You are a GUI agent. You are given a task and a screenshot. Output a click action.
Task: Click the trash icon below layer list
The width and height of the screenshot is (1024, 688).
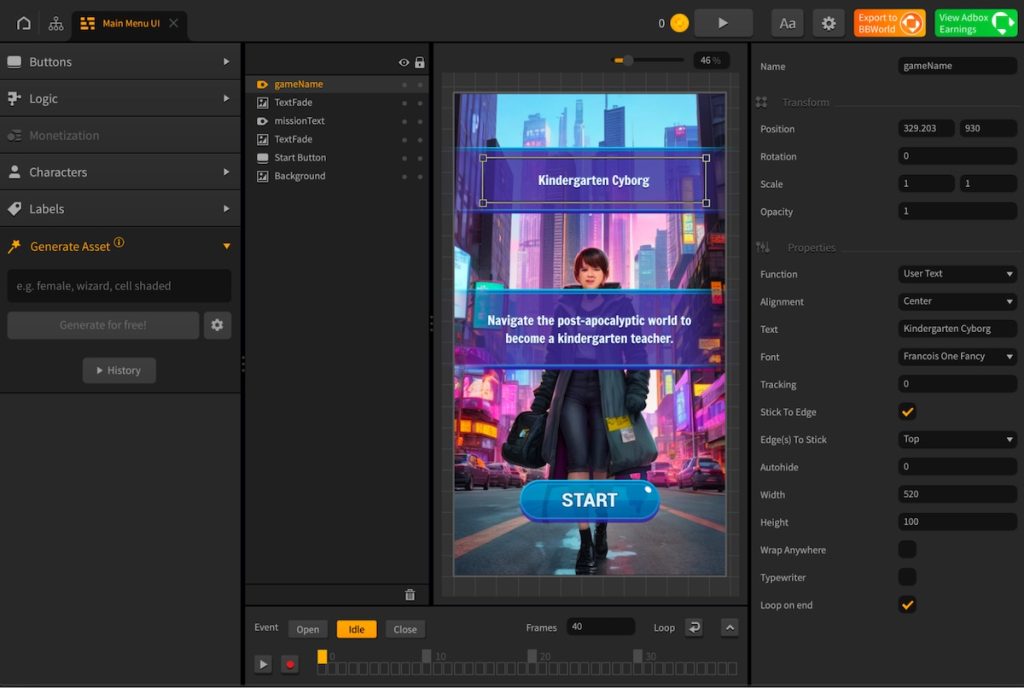(410, 595)
